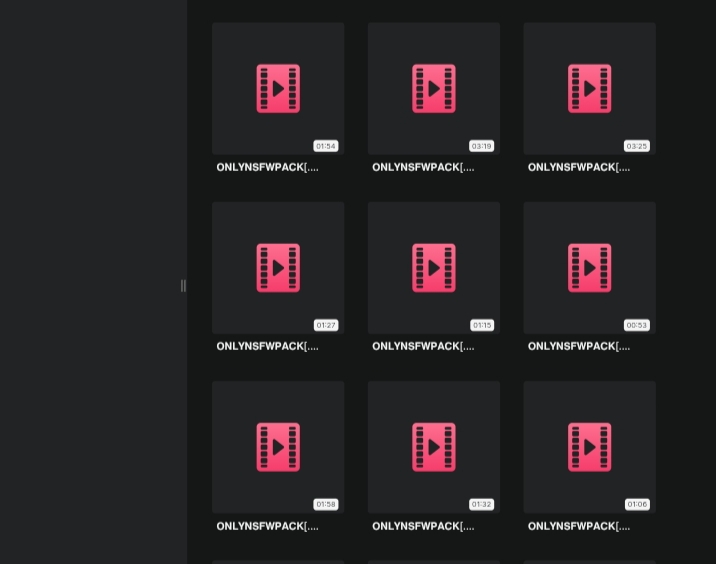Open the video icon lasting 03:19
The width and height of the screenshot is (716, 564).
click(x=434, y=89)
